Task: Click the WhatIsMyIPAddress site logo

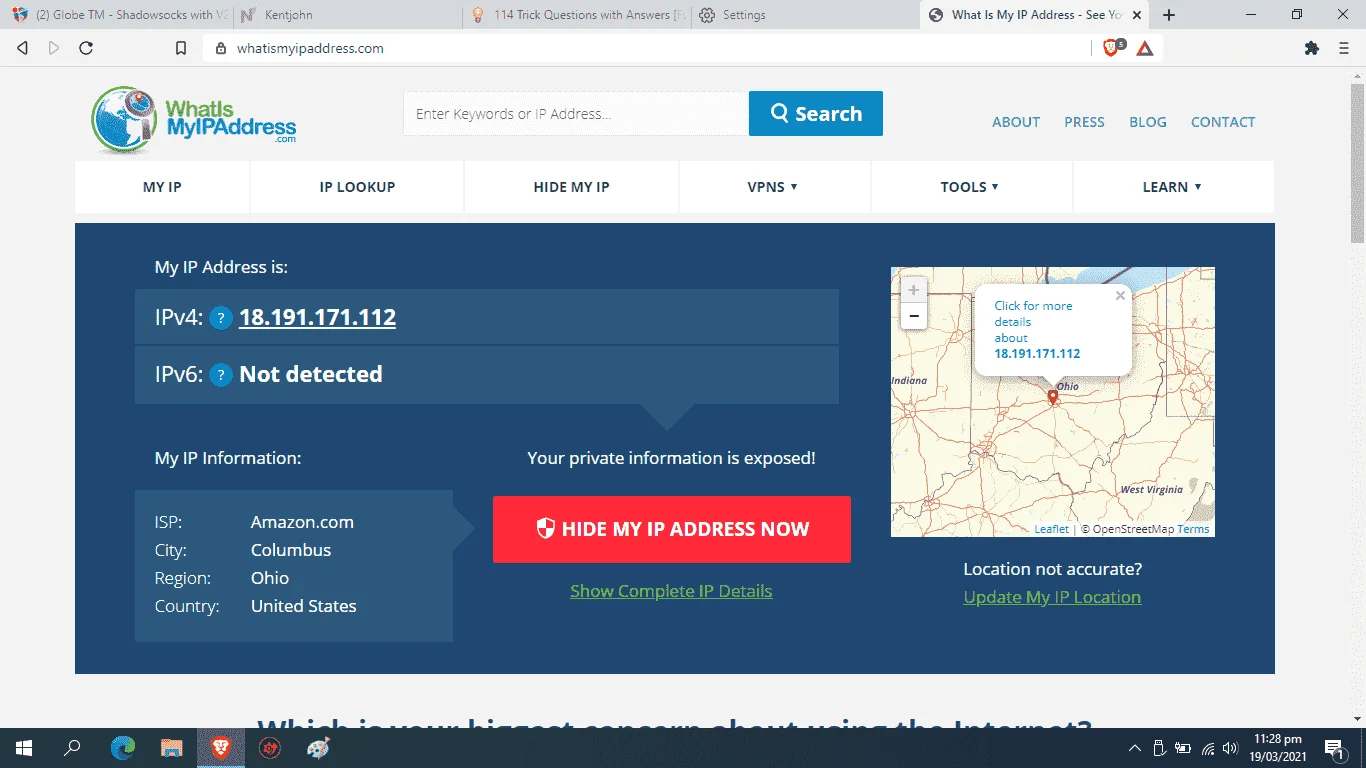Action: click(x=194, y=120)
